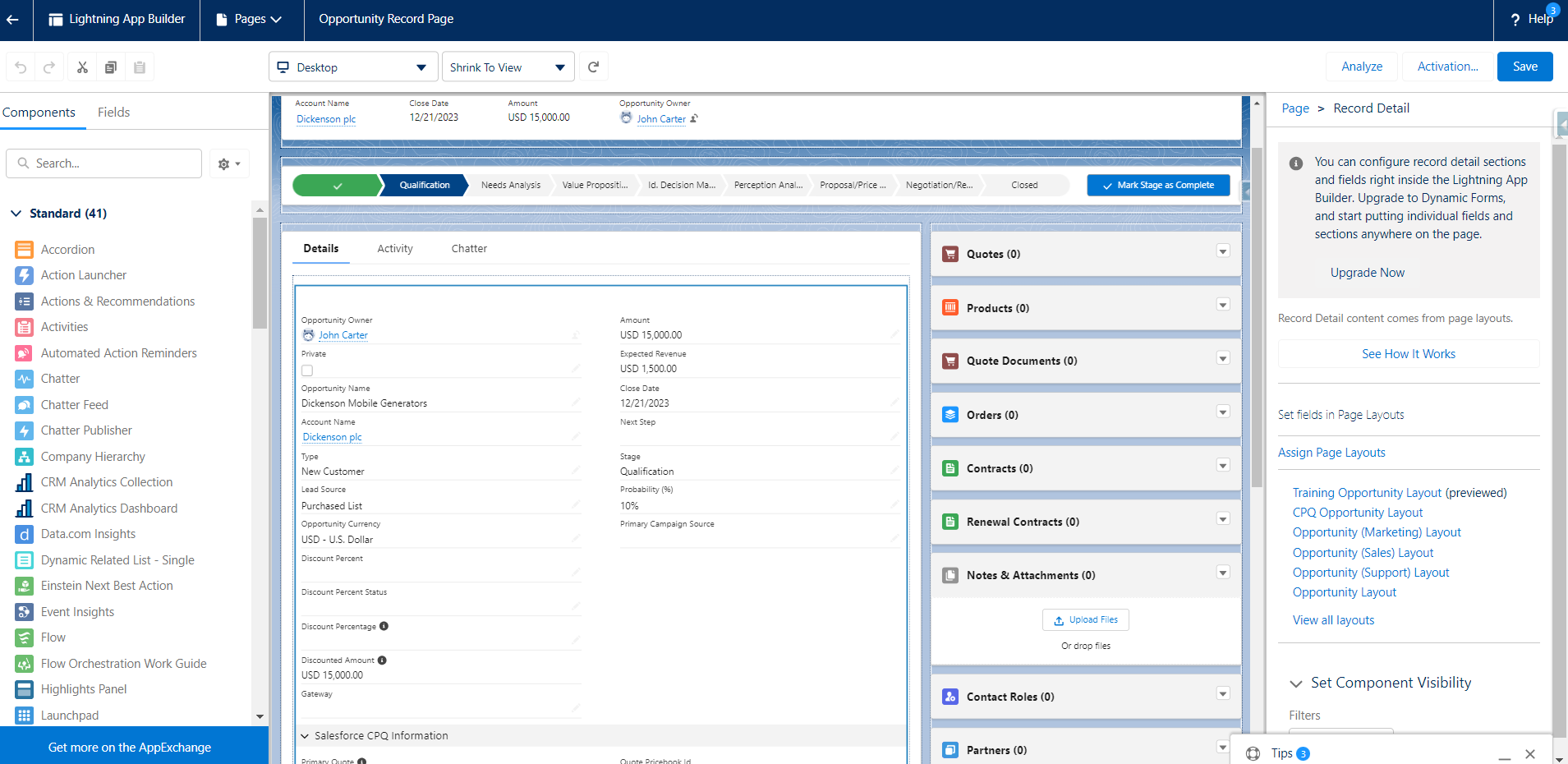Select the Accordion component icon
Image resolution: width=1568 pixels, height=764 pixels.
24,250
